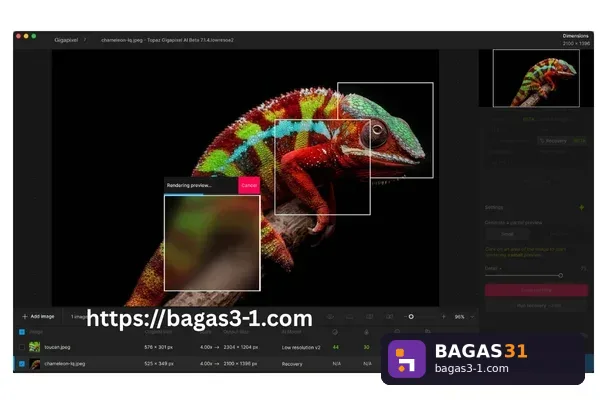Click the zoom in plus icon
This screenshot has height=400, width=600.
point(443,317)
